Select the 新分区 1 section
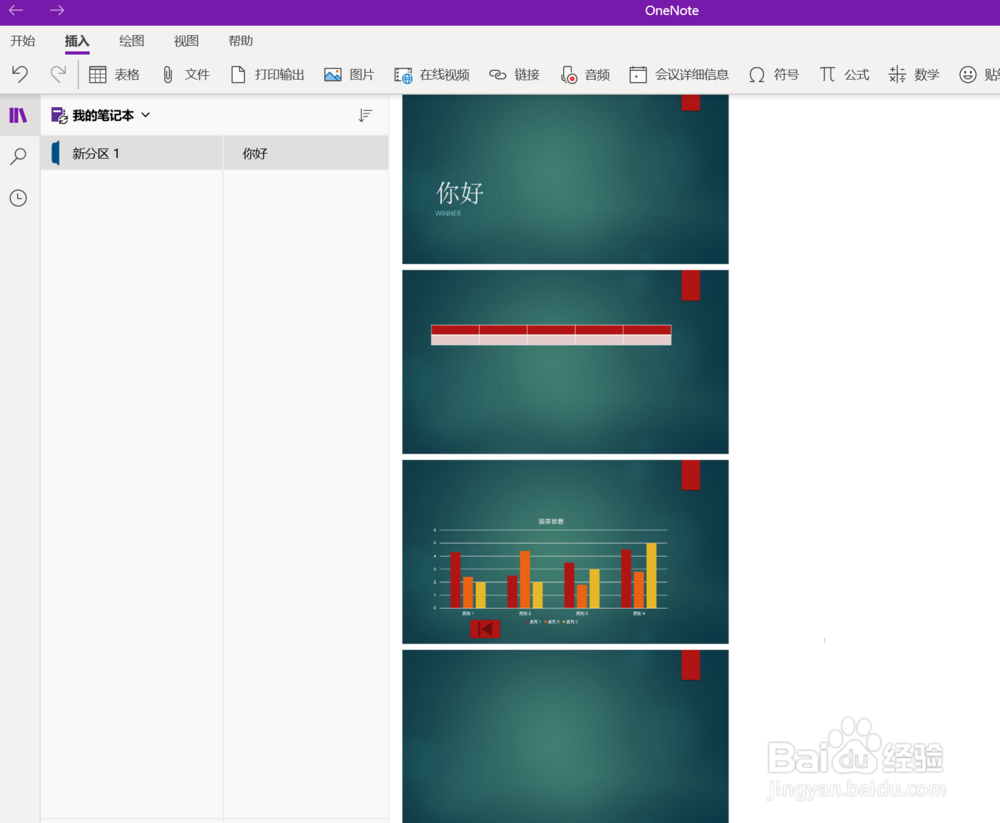This screenshot has height=823, width=1000. 132,153
